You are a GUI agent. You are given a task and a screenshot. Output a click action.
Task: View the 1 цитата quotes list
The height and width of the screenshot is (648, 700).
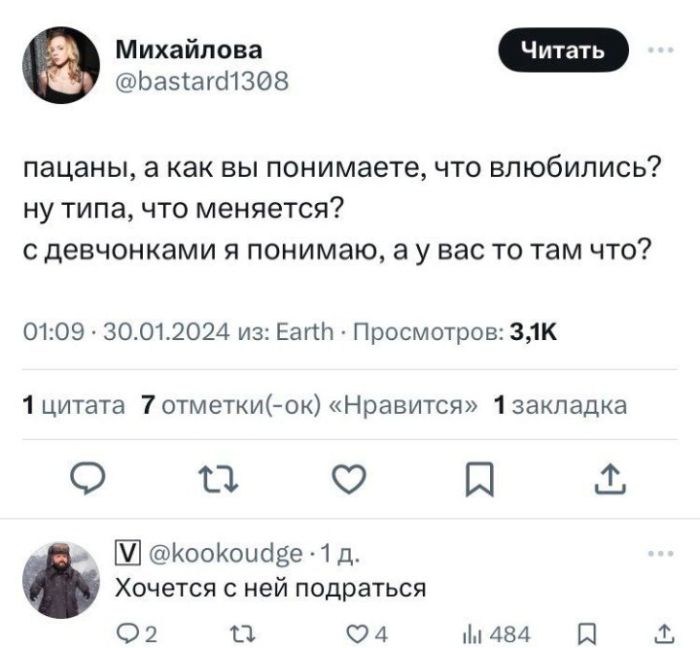coord(74,405)
